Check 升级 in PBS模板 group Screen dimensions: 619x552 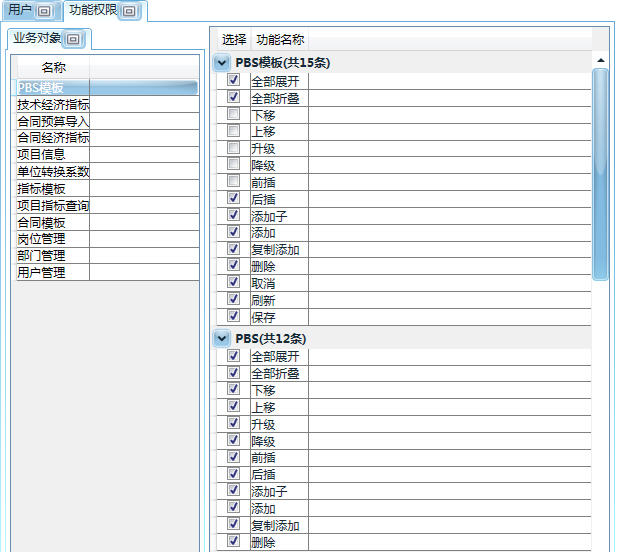pyautogui.click(x=233, y=147)
